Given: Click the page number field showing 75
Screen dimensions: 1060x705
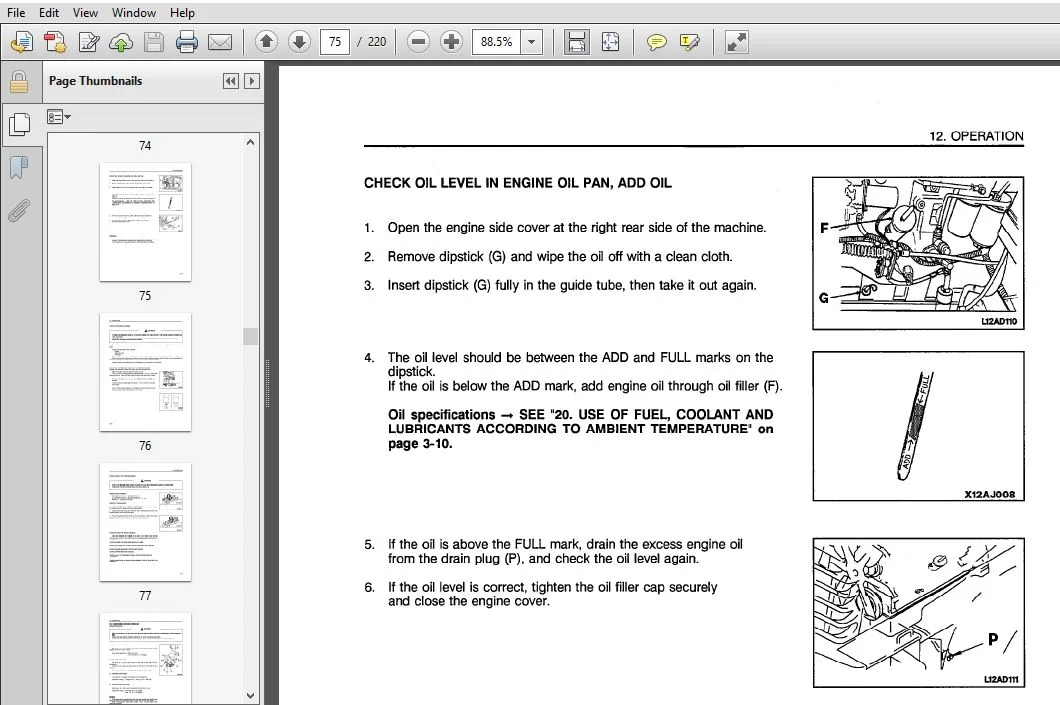Looking at the screenshot, I should click(x=335, y=42).
